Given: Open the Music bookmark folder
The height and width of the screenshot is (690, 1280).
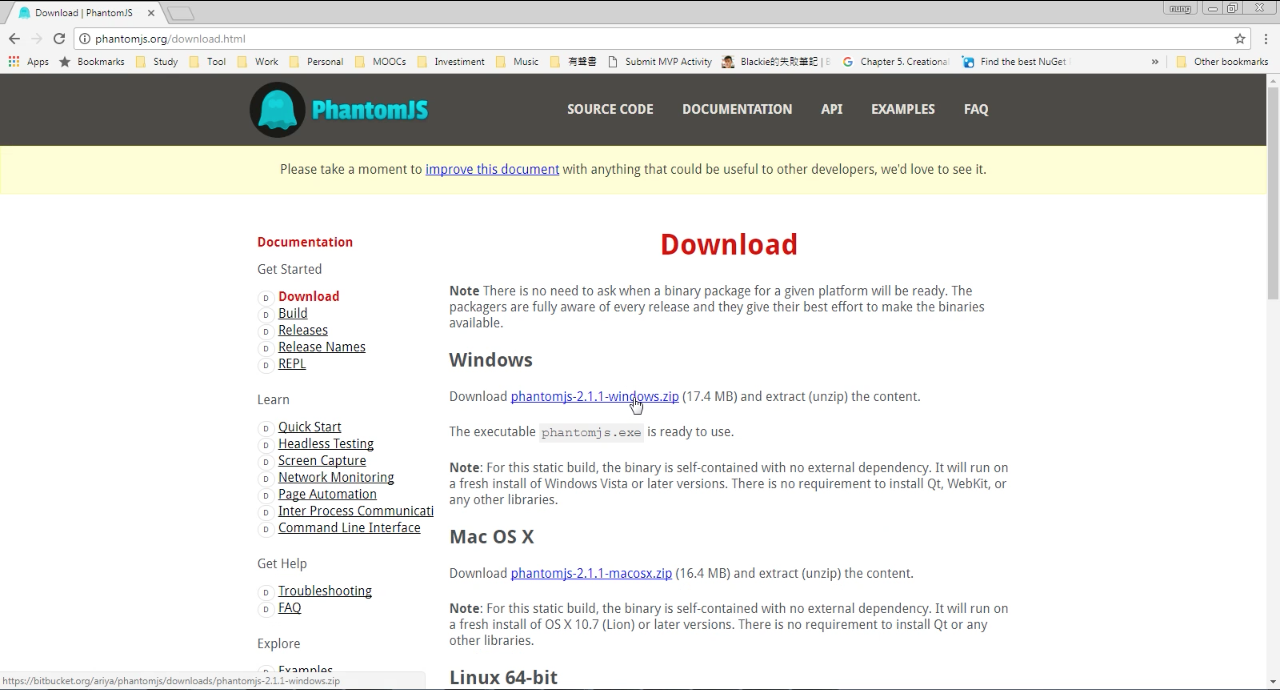Looking at the screenshot, I should click(517, 62).
